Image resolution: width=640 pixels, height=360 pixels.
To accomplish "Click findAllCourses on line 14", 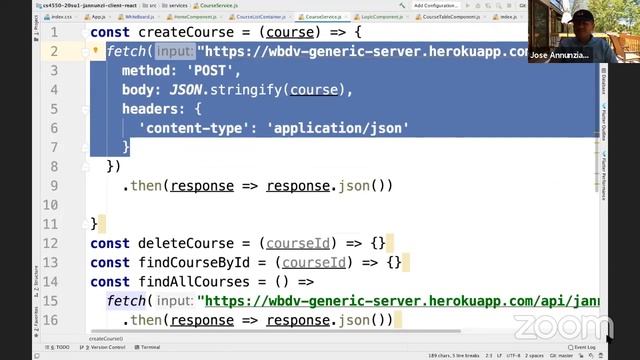I will coord(194,282).
